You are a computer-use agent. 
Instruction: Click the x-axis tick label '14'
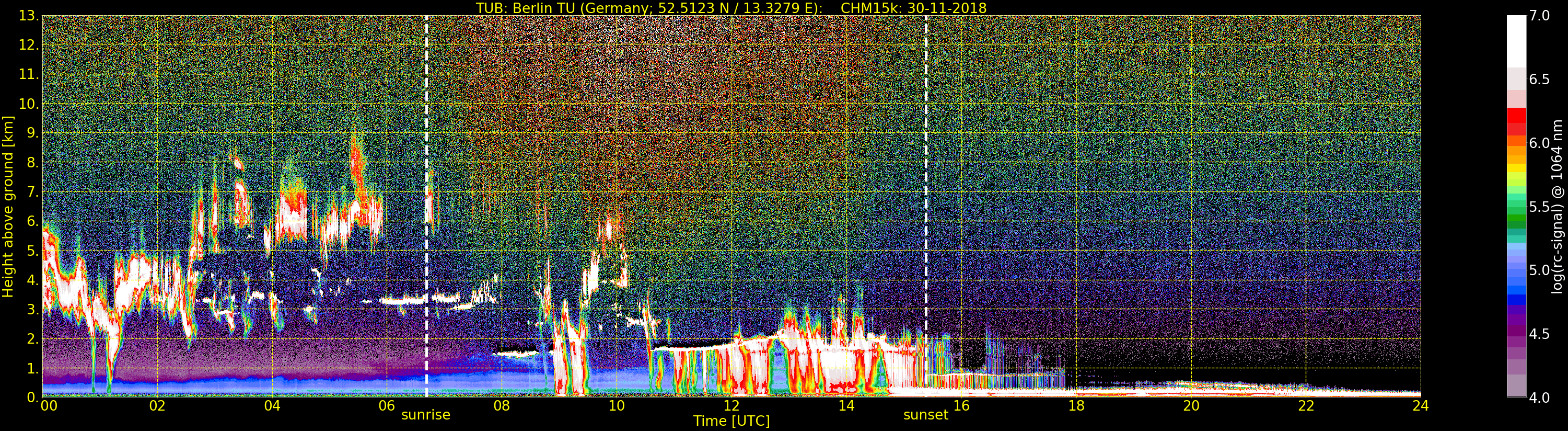(846, 405)
